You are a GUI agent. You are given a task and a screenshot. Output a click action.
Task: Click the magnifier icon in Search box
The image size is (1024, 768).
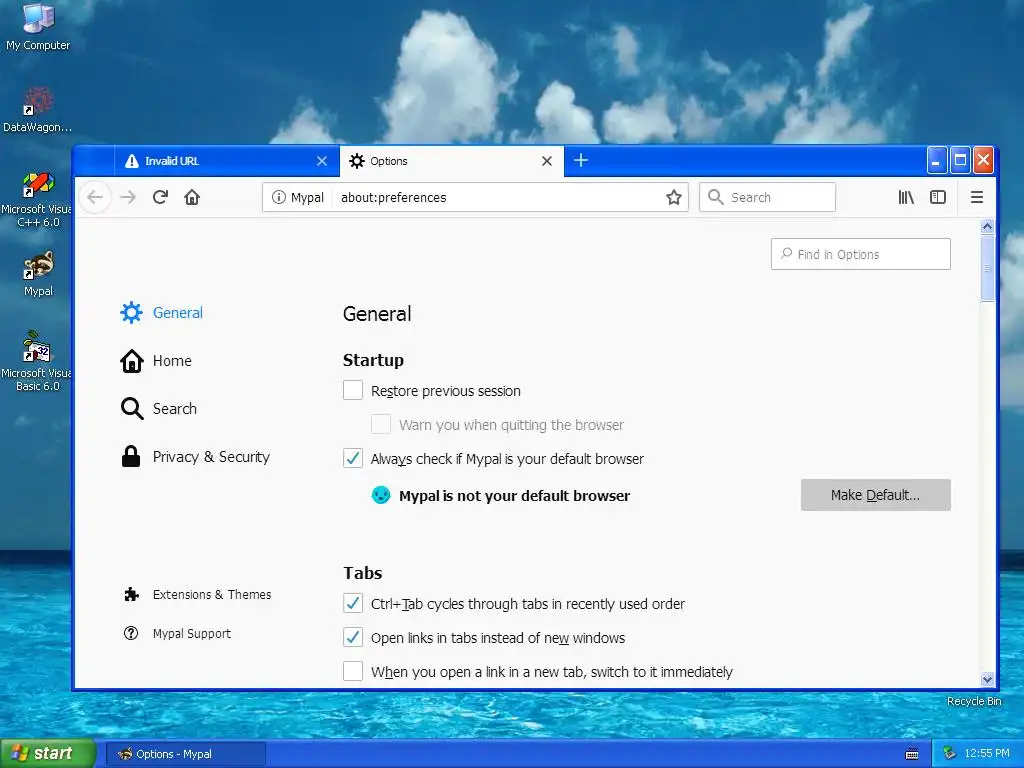pos(716,197)
